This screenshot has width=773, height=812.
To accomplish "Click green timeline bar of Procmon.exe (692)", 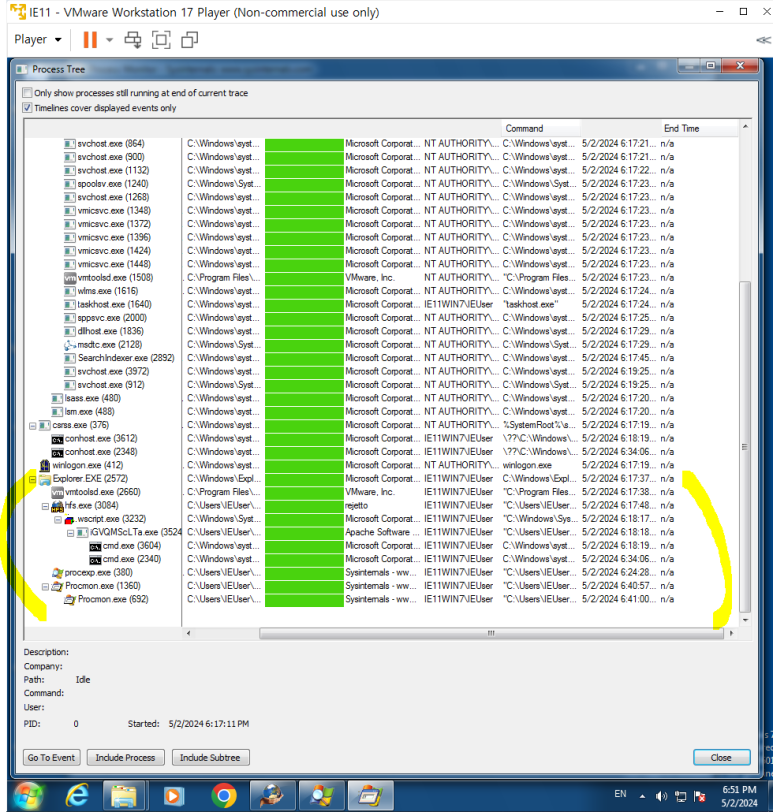I will tap(304, 600).
